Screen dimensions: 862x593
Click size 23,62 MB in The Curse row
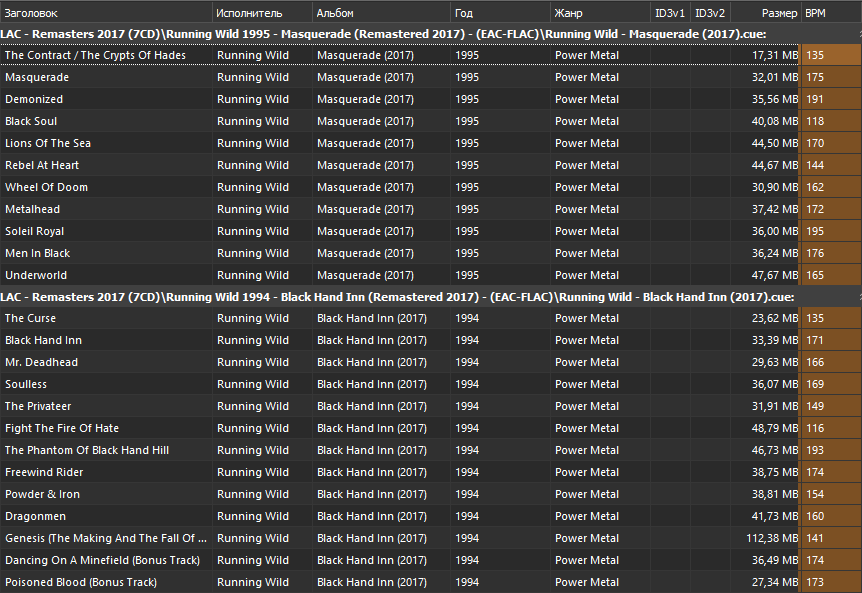(775, 318)
